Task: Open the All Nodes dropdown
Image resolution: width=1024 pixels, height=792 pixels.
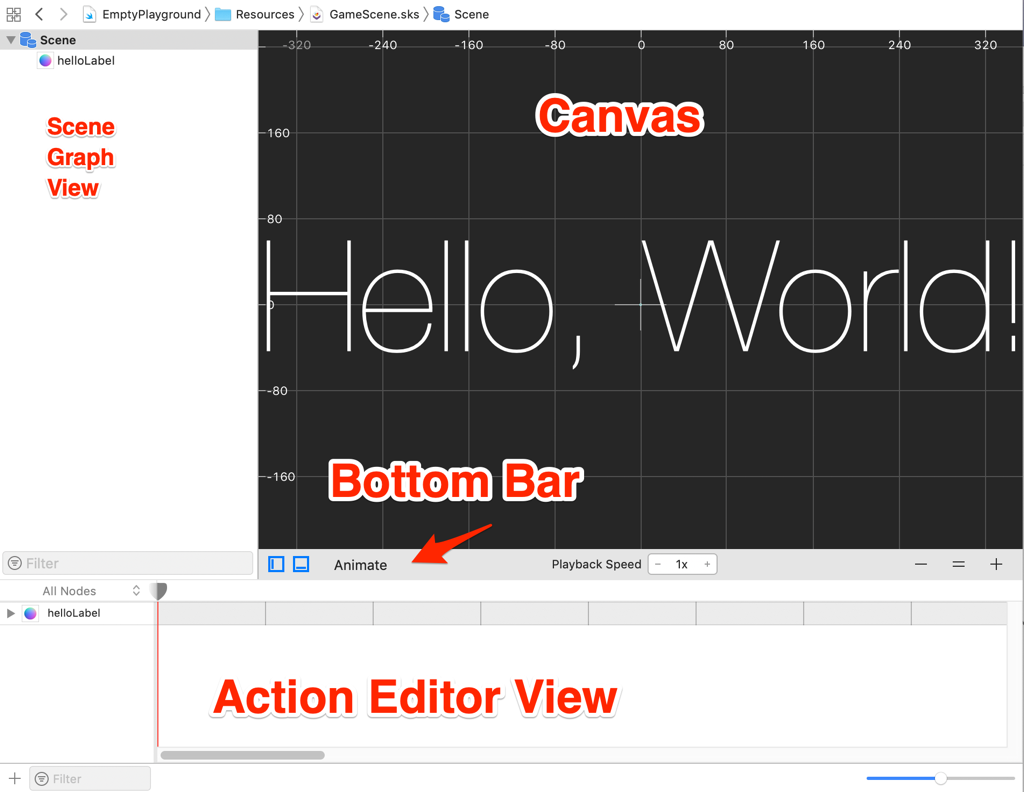Action: [x=90, y=591]
